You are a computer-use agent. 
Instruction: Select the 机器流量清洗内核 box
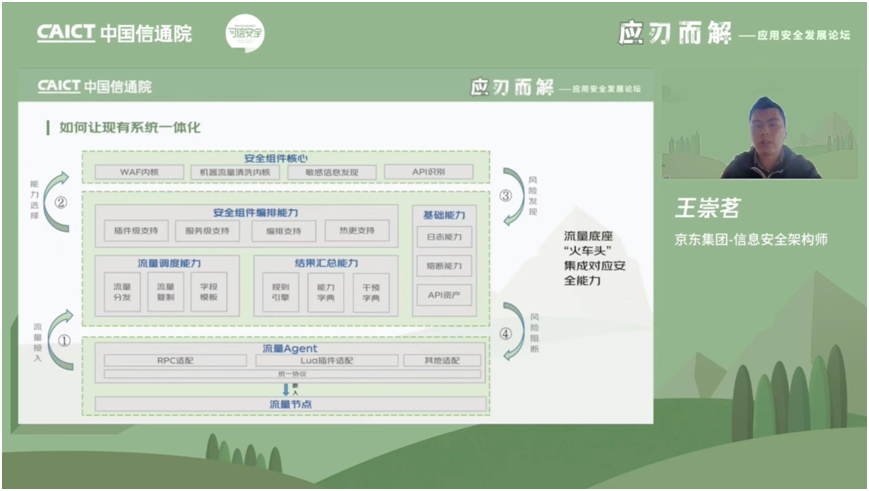click(235, 172)
